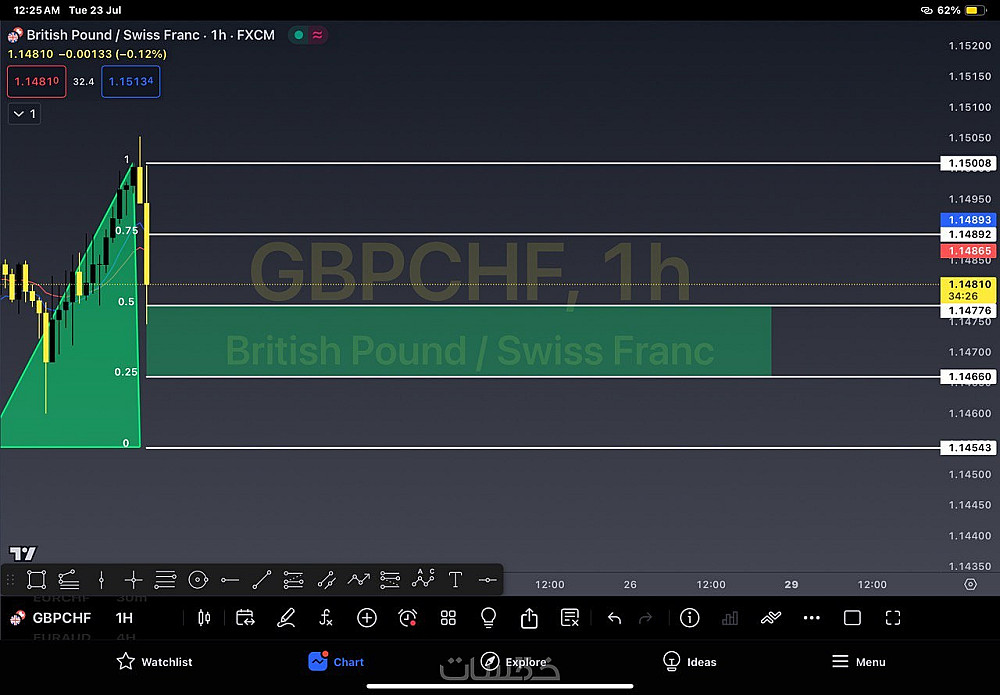This screenshot has height=695, width=1000.
Task: Open the layout grid selector
Action: (448, 618)
